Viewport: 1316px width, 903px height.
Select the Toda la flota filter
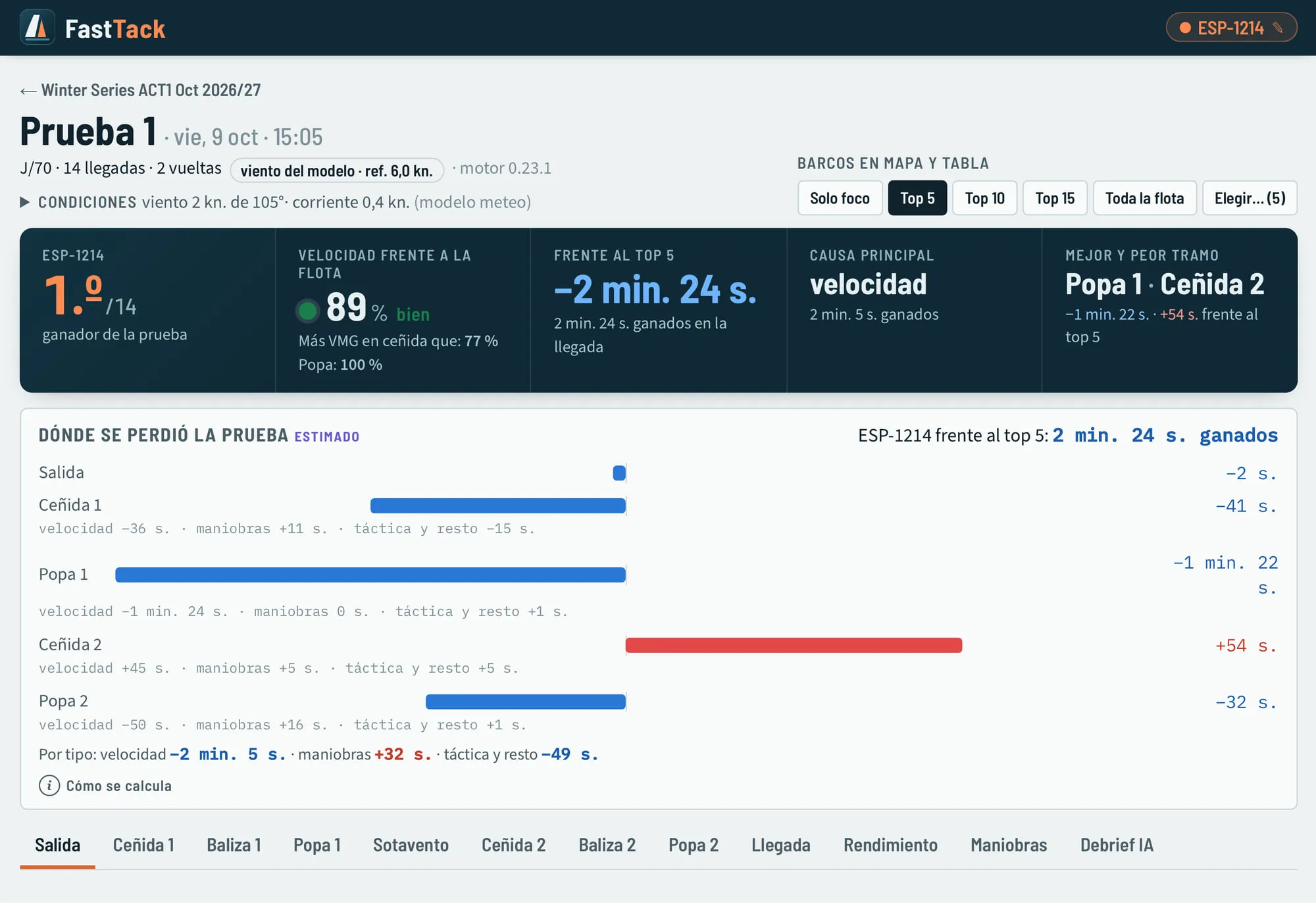point(1144,198)
